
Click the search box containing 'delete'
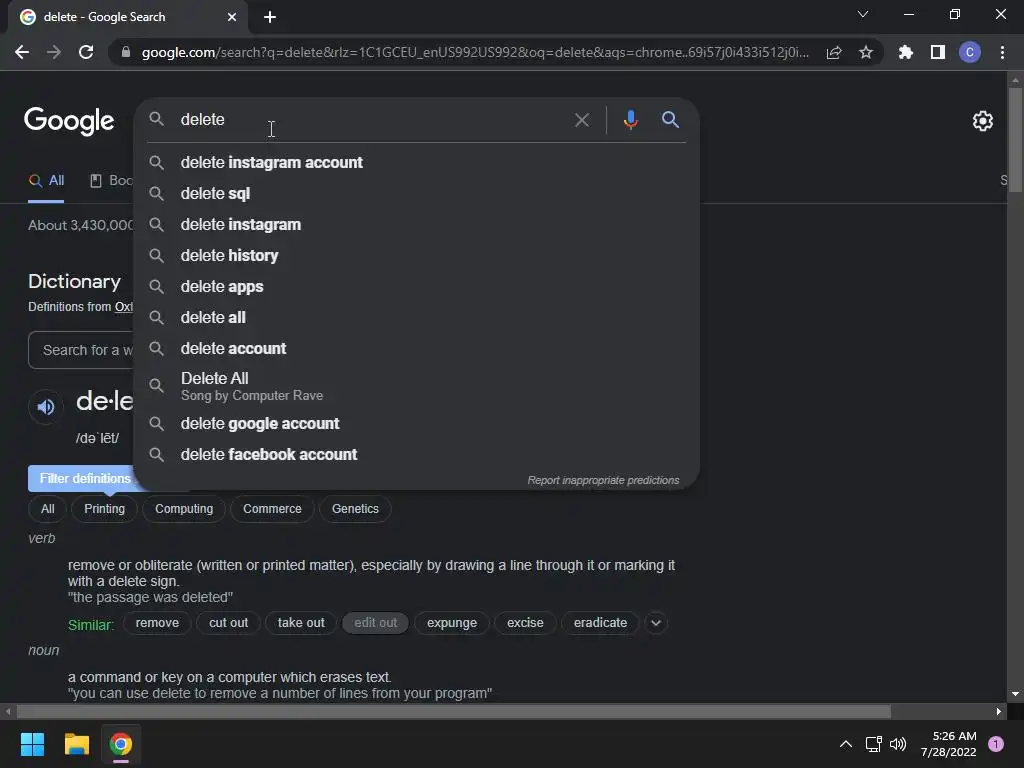[366, 120]
